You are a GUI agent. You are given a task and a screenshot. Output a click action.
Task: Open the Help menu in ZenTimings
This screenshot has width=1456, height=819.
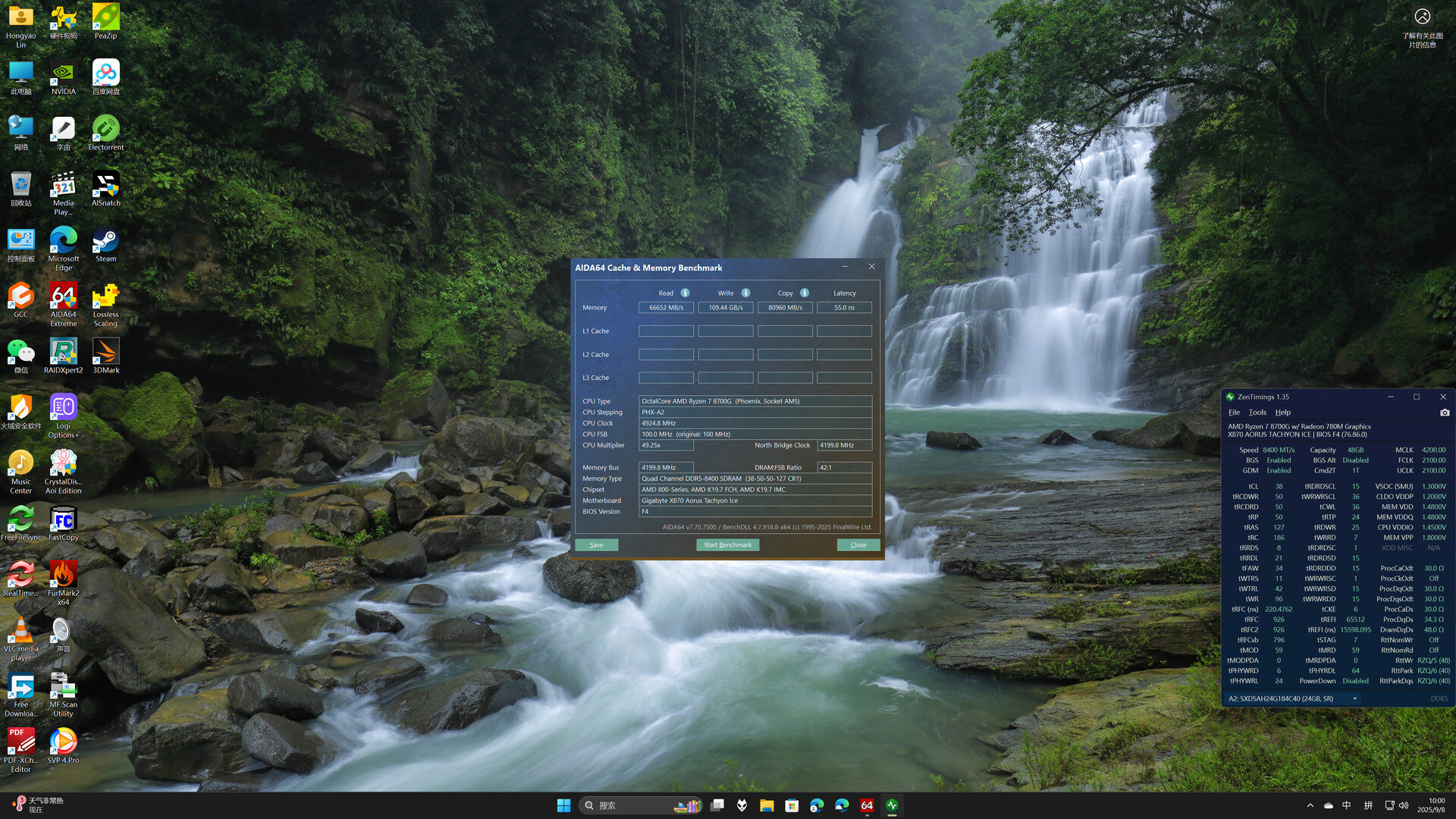[1282, 413]
